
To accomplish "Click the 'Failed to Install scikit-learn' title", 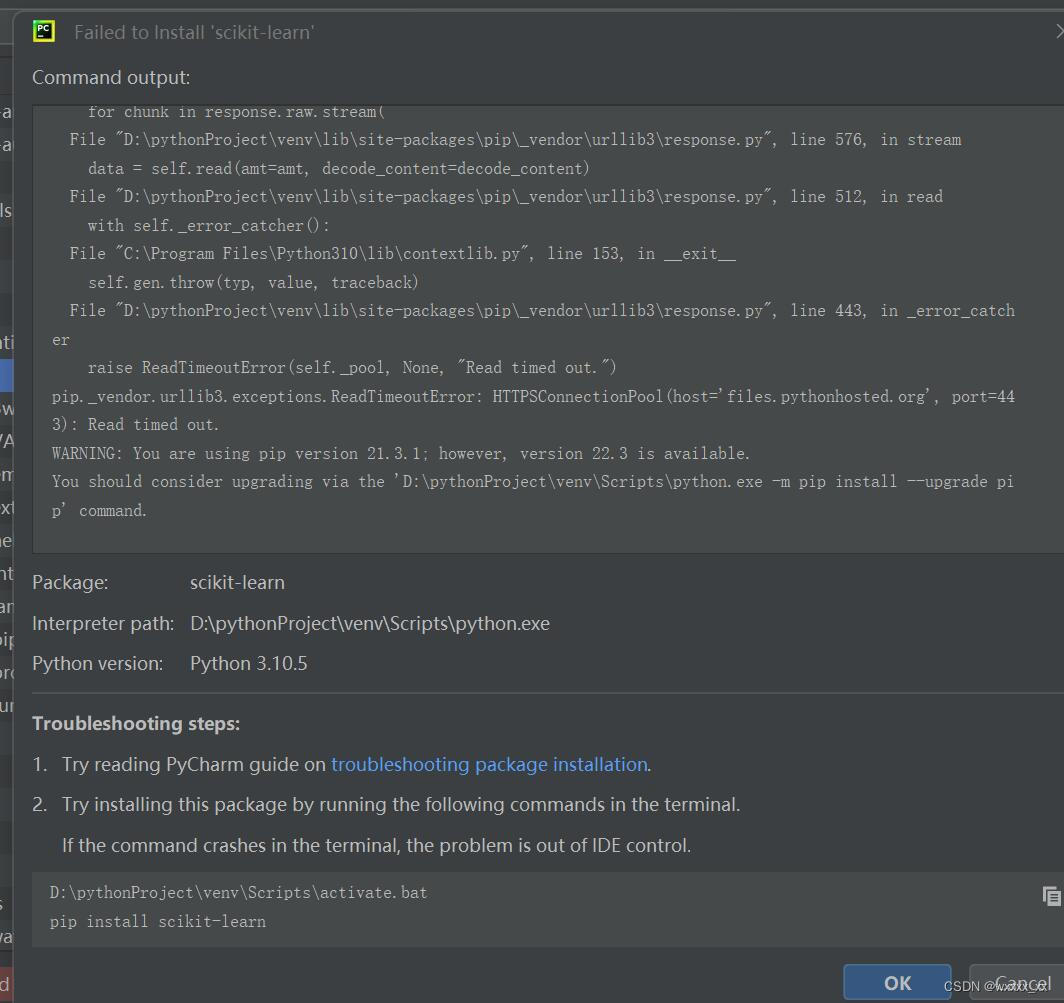I will pyautogui.click(x=194, y=31).
